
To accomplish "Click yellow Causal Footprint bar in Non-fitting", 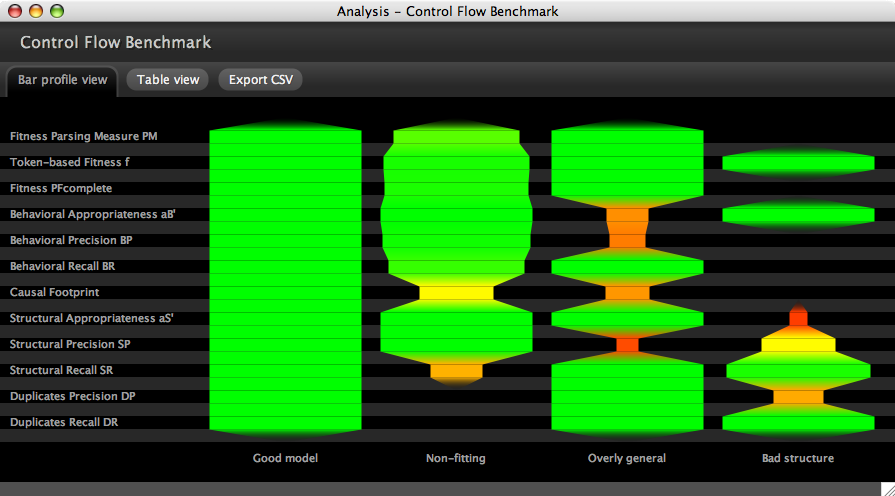I will 456,292.
